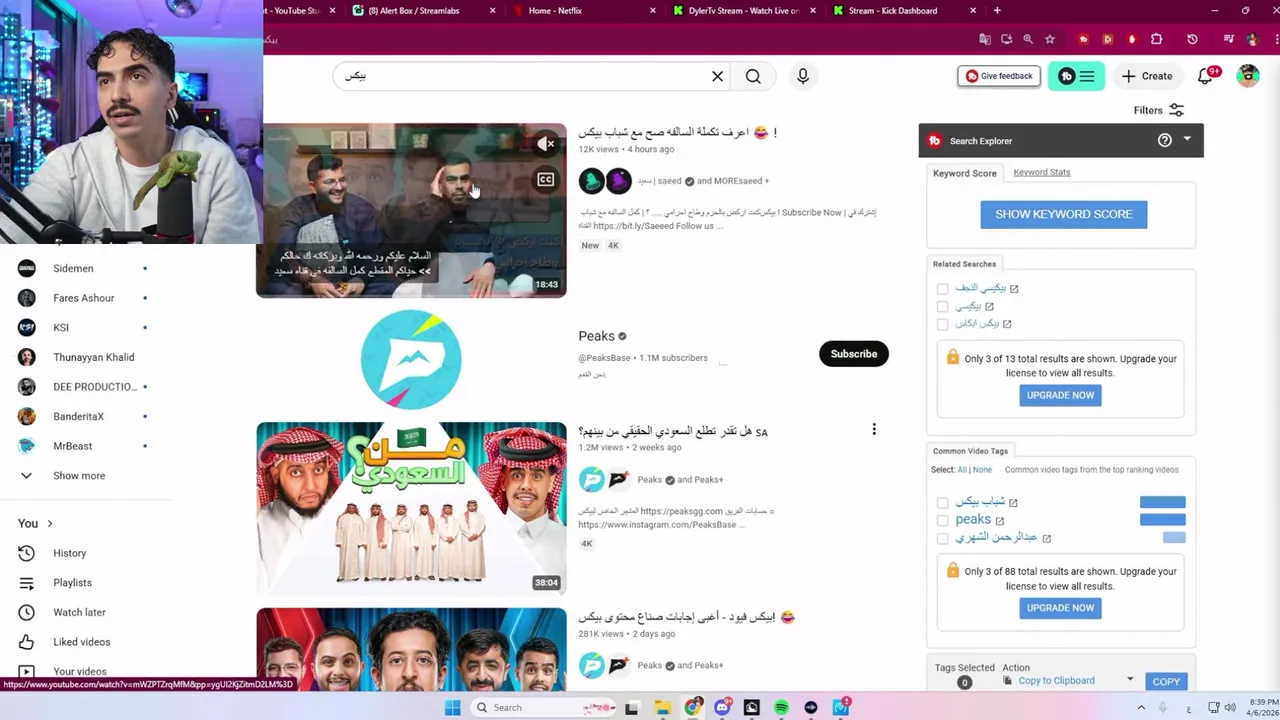Switch to Stream - Kick Dashboard tab
Image resolution: width=1280 pixels, height=720 pixels.
903,11
